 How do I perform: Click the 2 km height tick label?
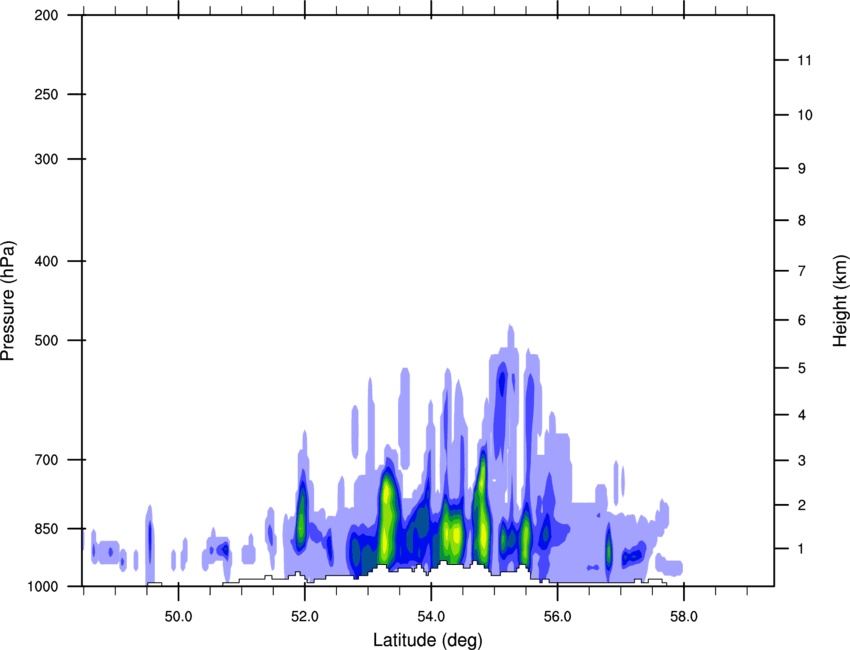pyautogui.click(x=802, y=505)
